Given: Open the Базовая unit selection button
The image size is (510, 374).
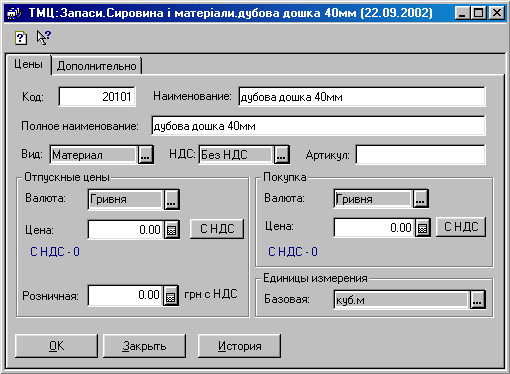Looking at the screenshot, I should click(x=478, y=300).
